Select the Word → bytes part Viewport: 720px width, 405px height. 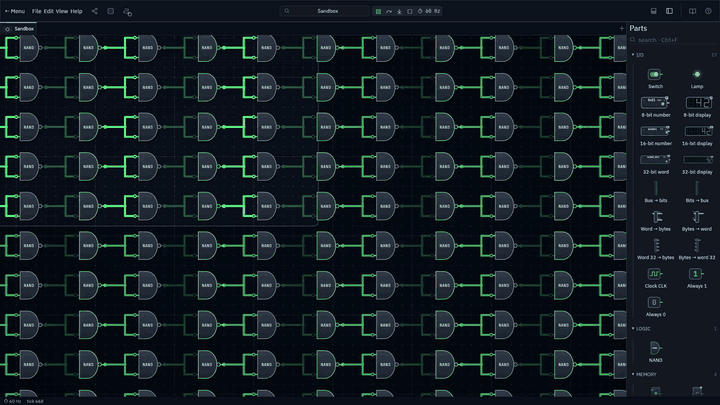point(655,221)
